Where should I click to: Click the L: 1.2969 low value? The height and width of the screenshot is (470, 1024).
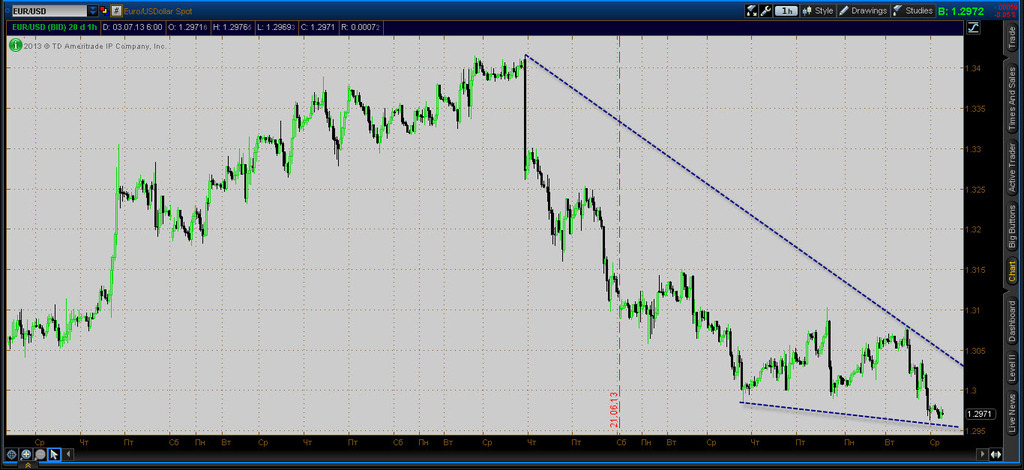(x=276, y=27)
